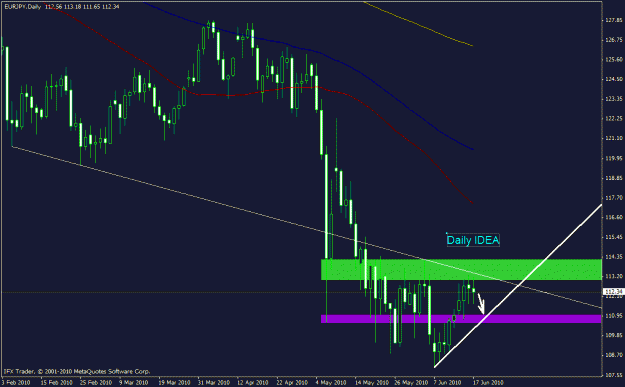Click the current price tag 112.34

(x=614, y=291)
